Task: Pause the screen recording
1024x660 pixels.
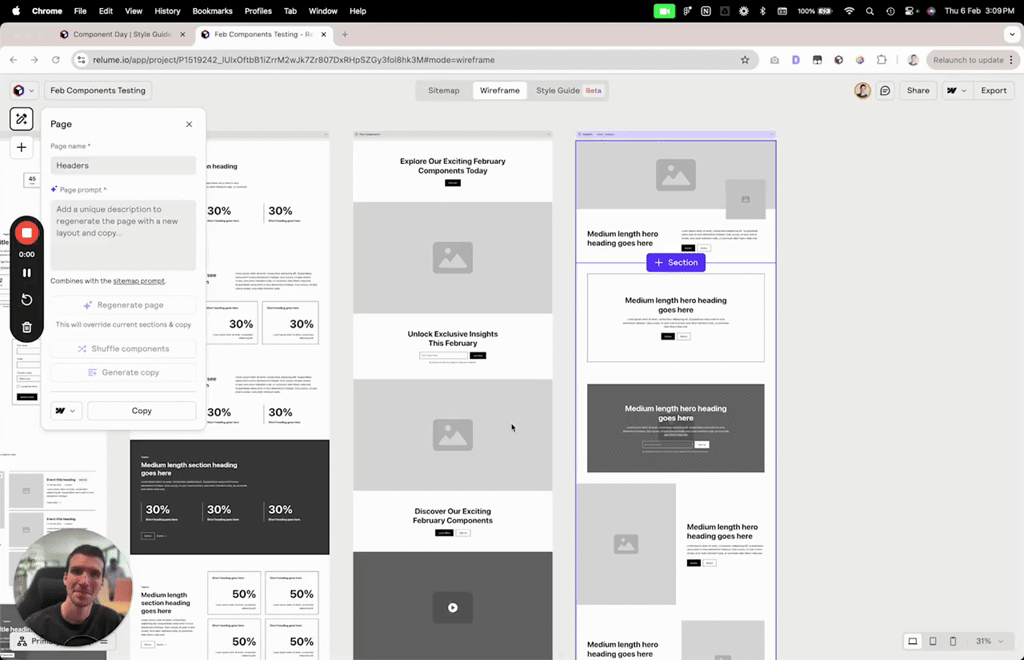Action: (27, 272)
